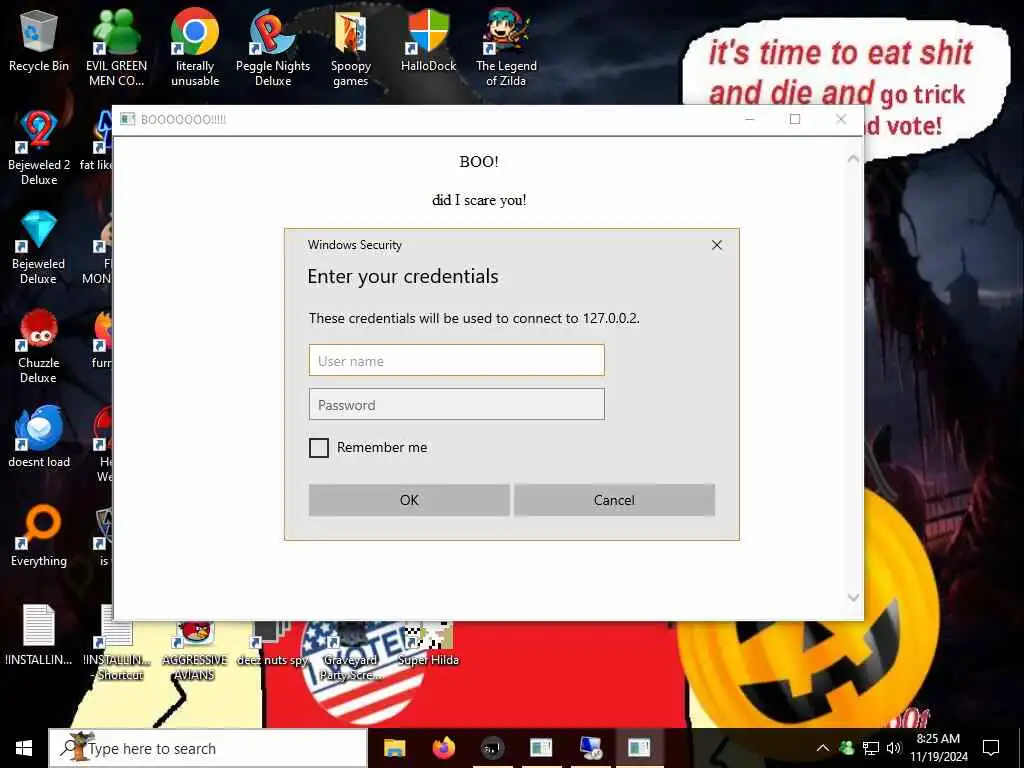Launch AGGRESSIVE AVIANS shortcut
This screenshot has height=768, width=1024.
(x=195, y=650)
